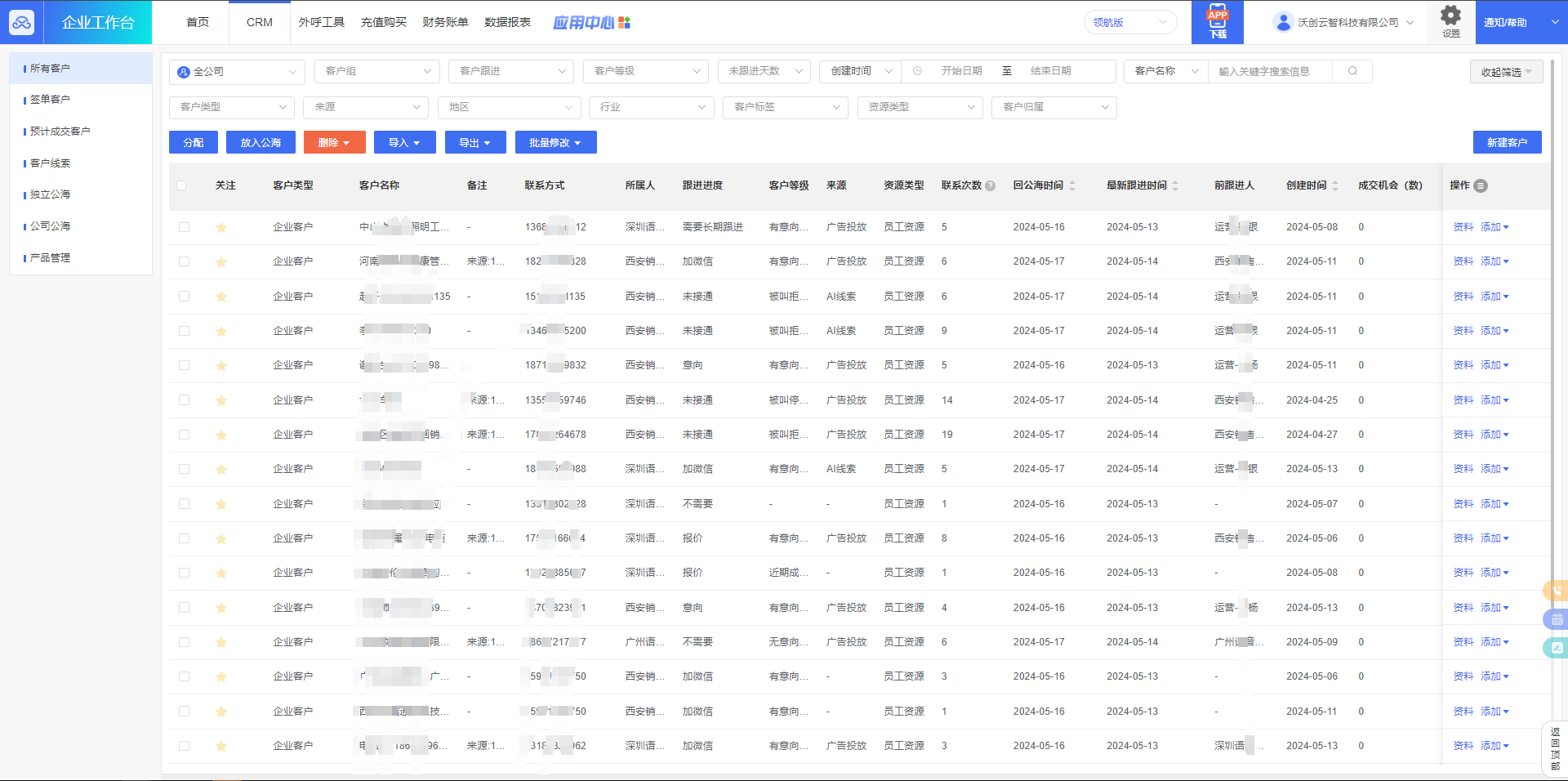This screenshot has width=1568, height=781.
Task: Click 收起筛选 button
Action: (1507, 72)
